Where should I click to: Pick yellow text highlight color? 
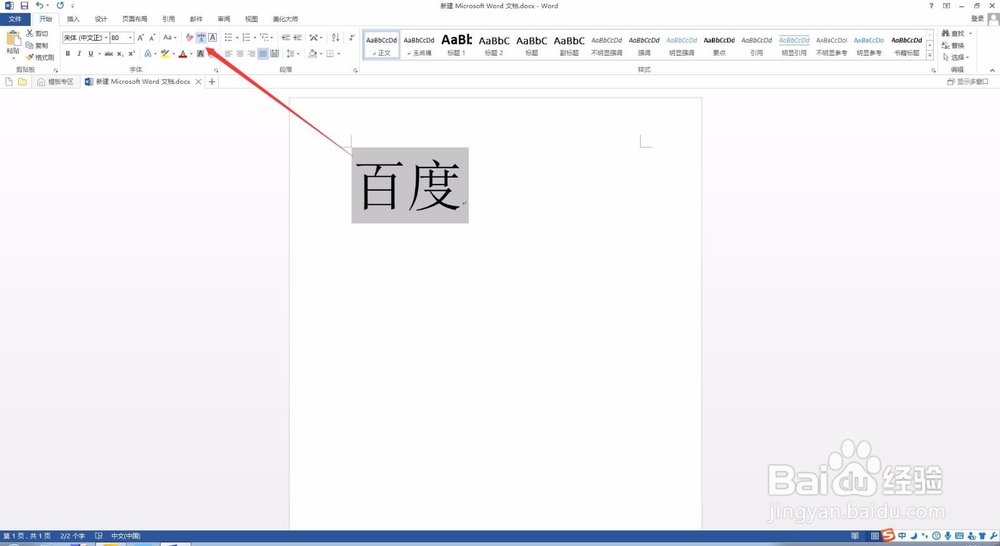(x=165, y=54)
